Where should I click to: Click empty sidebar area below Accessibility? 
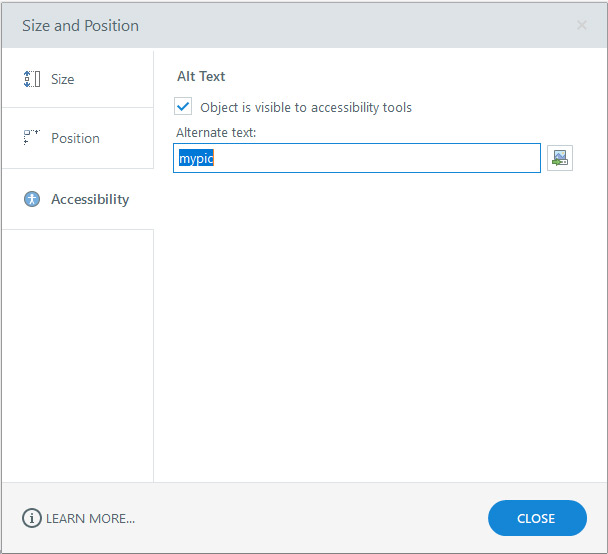click(78, 355)
